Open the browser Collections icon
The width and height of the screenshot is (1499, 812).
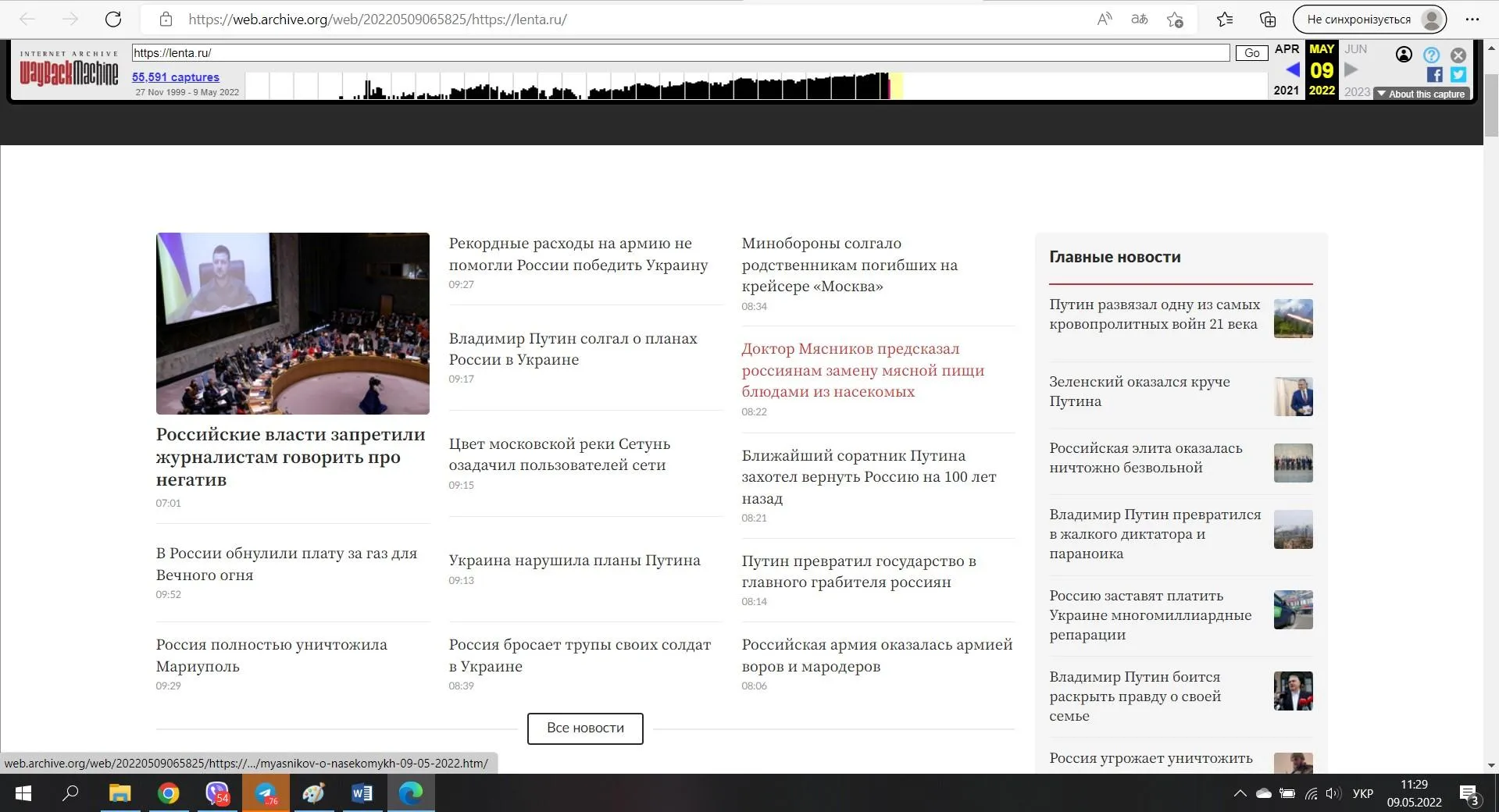coord(1267,20)
